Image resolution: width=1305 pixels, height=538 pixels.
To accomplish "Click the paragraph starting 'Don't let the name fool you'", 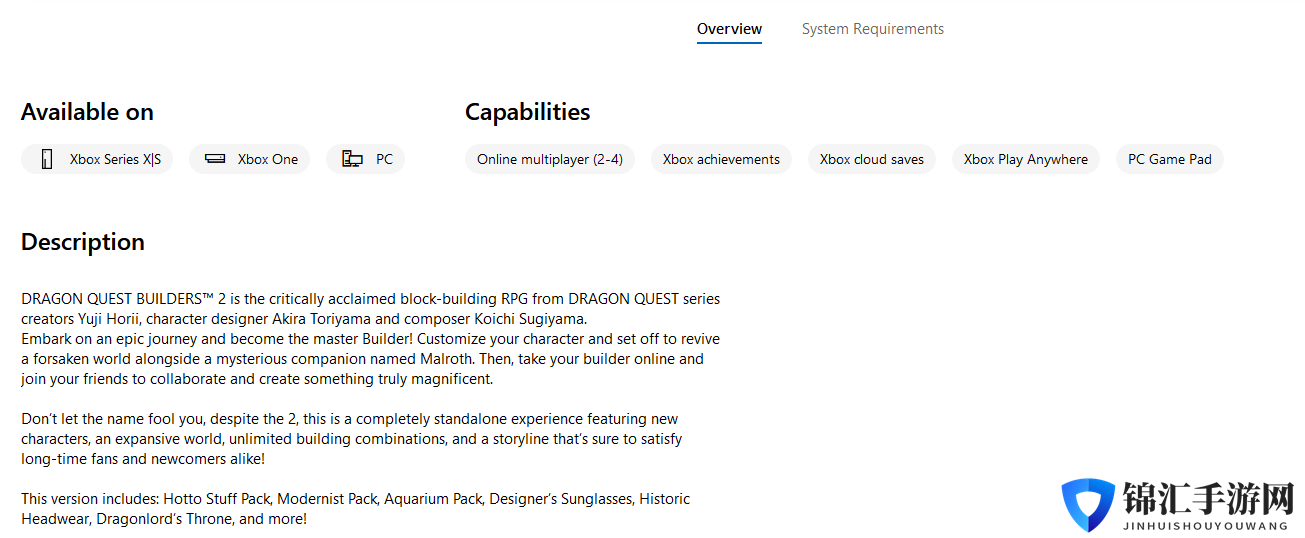I will coord(352,439).
